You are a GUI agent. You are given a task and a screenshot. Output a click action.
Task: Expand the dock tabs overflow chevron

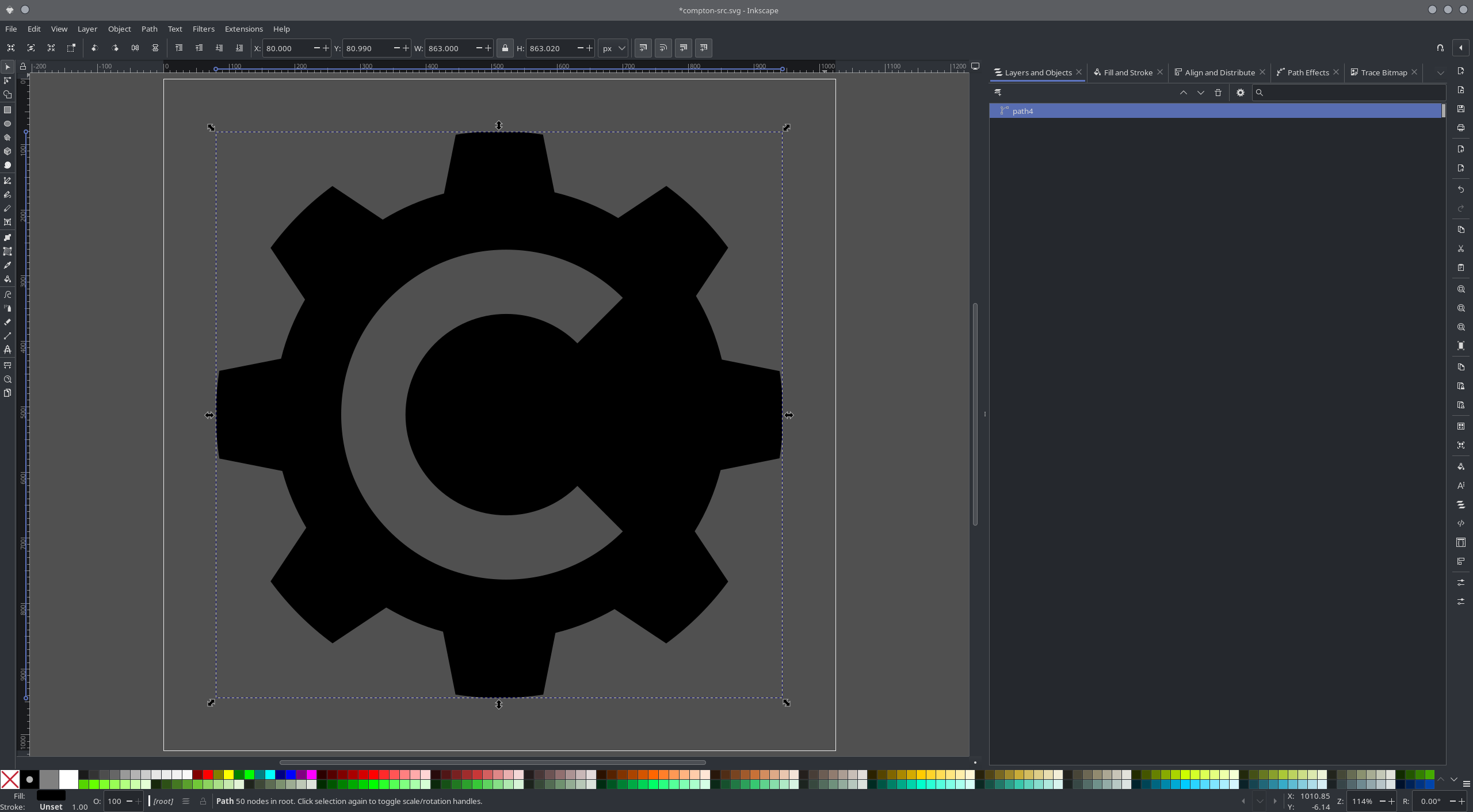[1440, 72]
